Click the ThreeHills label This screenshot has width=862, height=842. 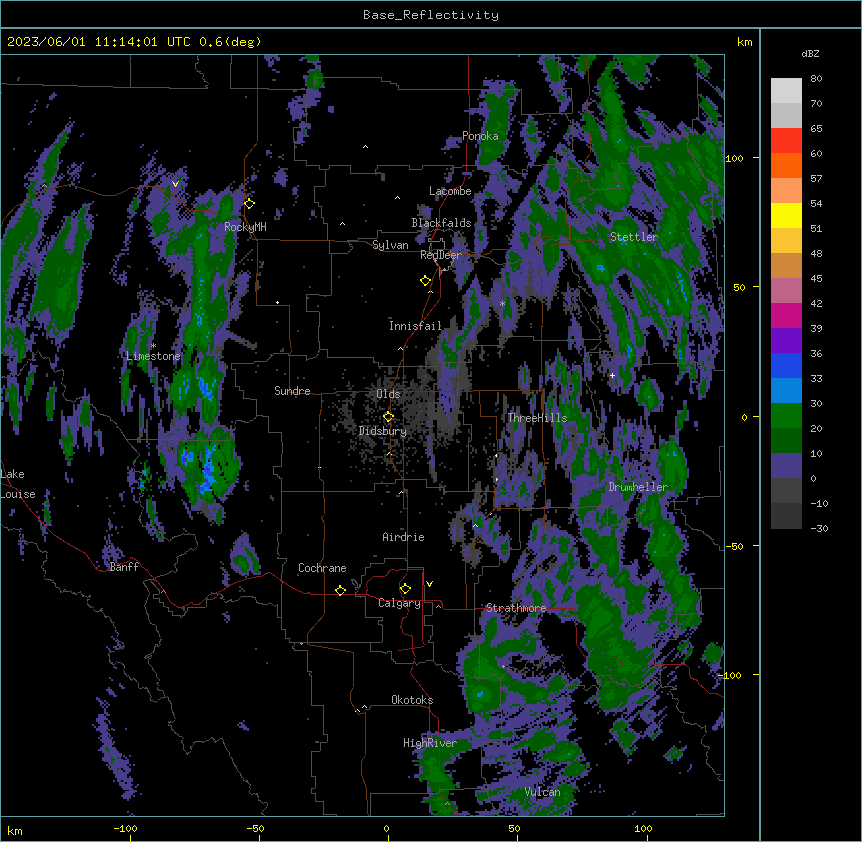[537, 418]
